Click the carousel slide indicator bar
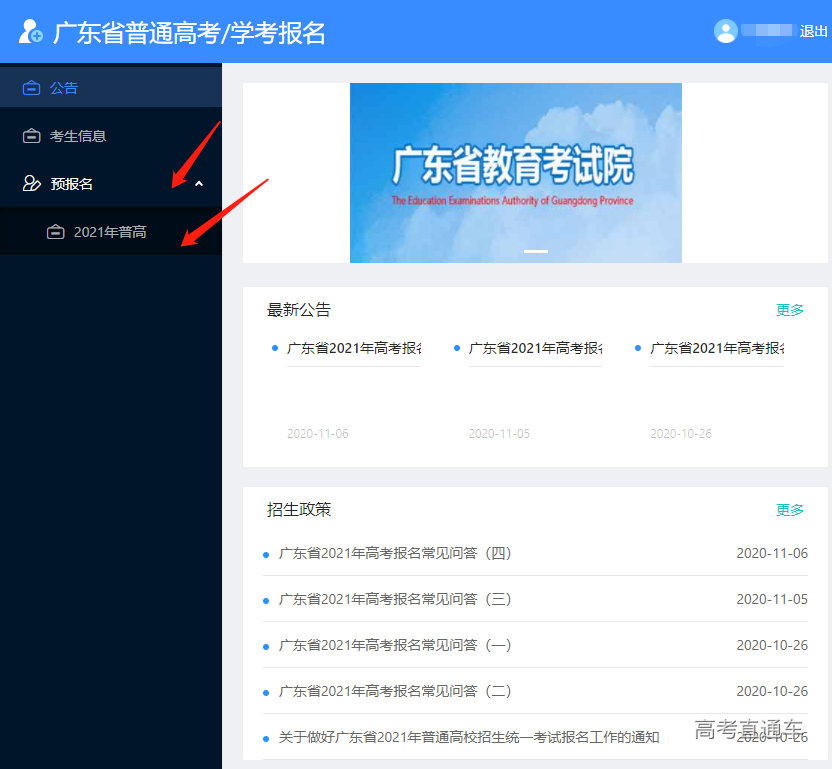The width and height of the screenshot is (832, 769). (536, 251)
